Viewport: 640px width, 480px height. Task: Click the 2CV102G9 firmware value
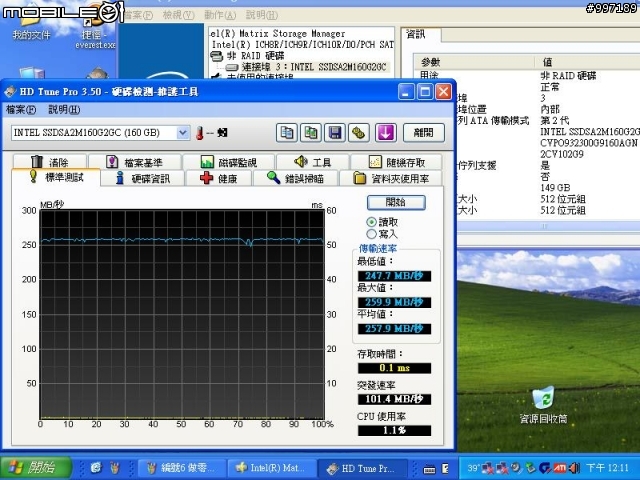click(x=562, y=154)
